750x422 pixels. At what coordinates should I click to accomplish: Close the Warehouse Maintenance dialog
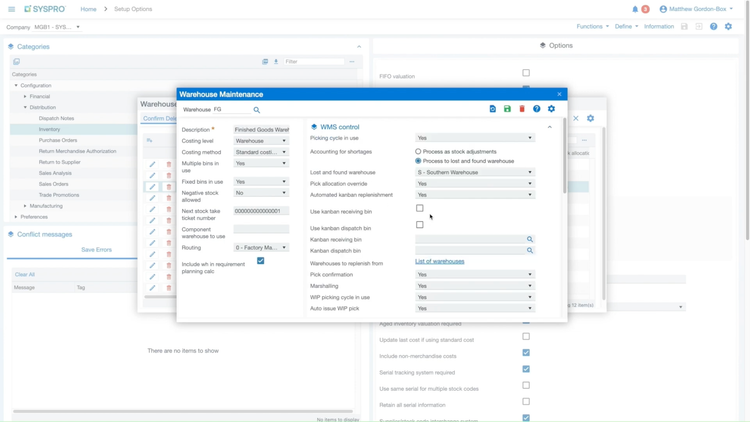coord(559,94)
